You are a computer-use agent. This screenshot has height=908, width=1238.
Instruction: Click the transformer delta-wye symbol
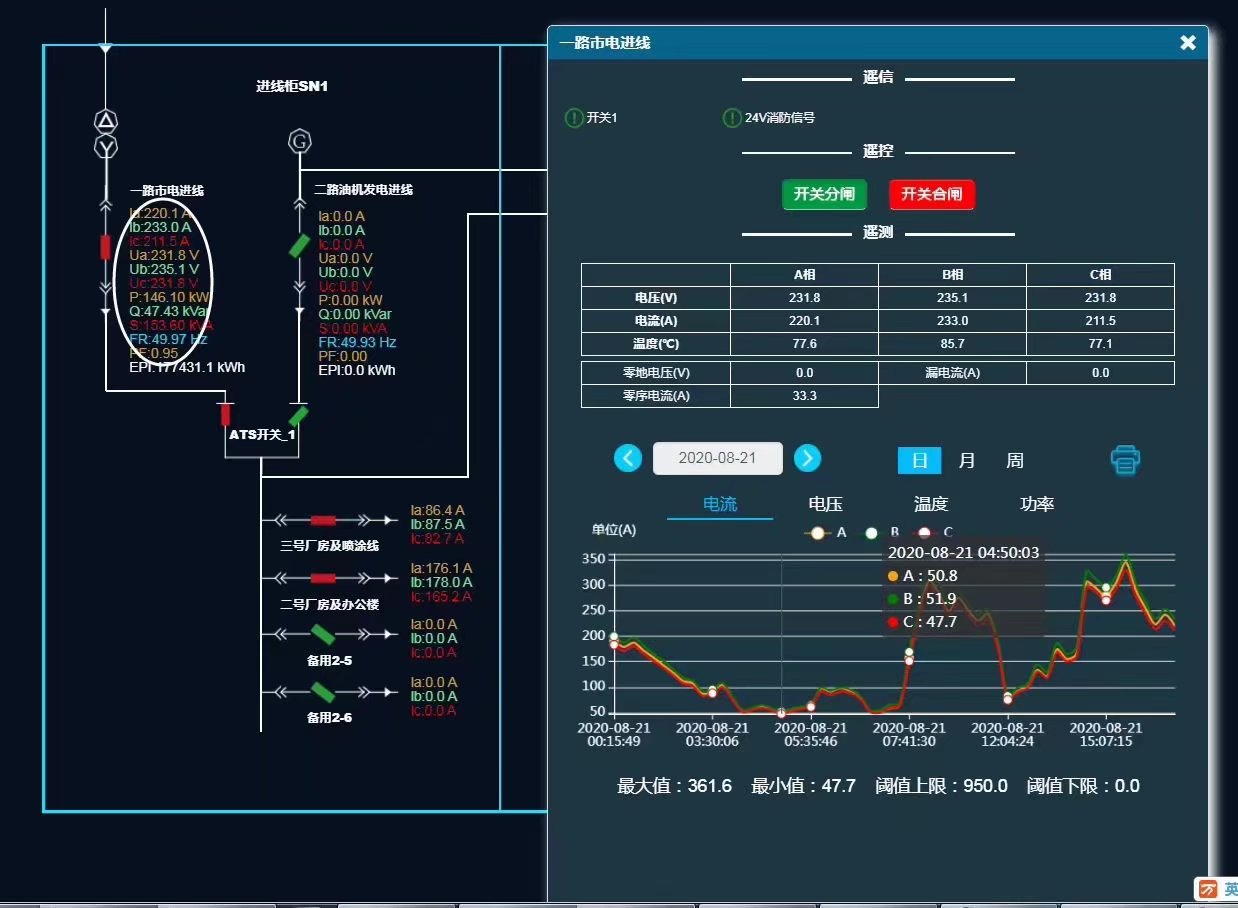pyautogui.click(x=106, y=135)
